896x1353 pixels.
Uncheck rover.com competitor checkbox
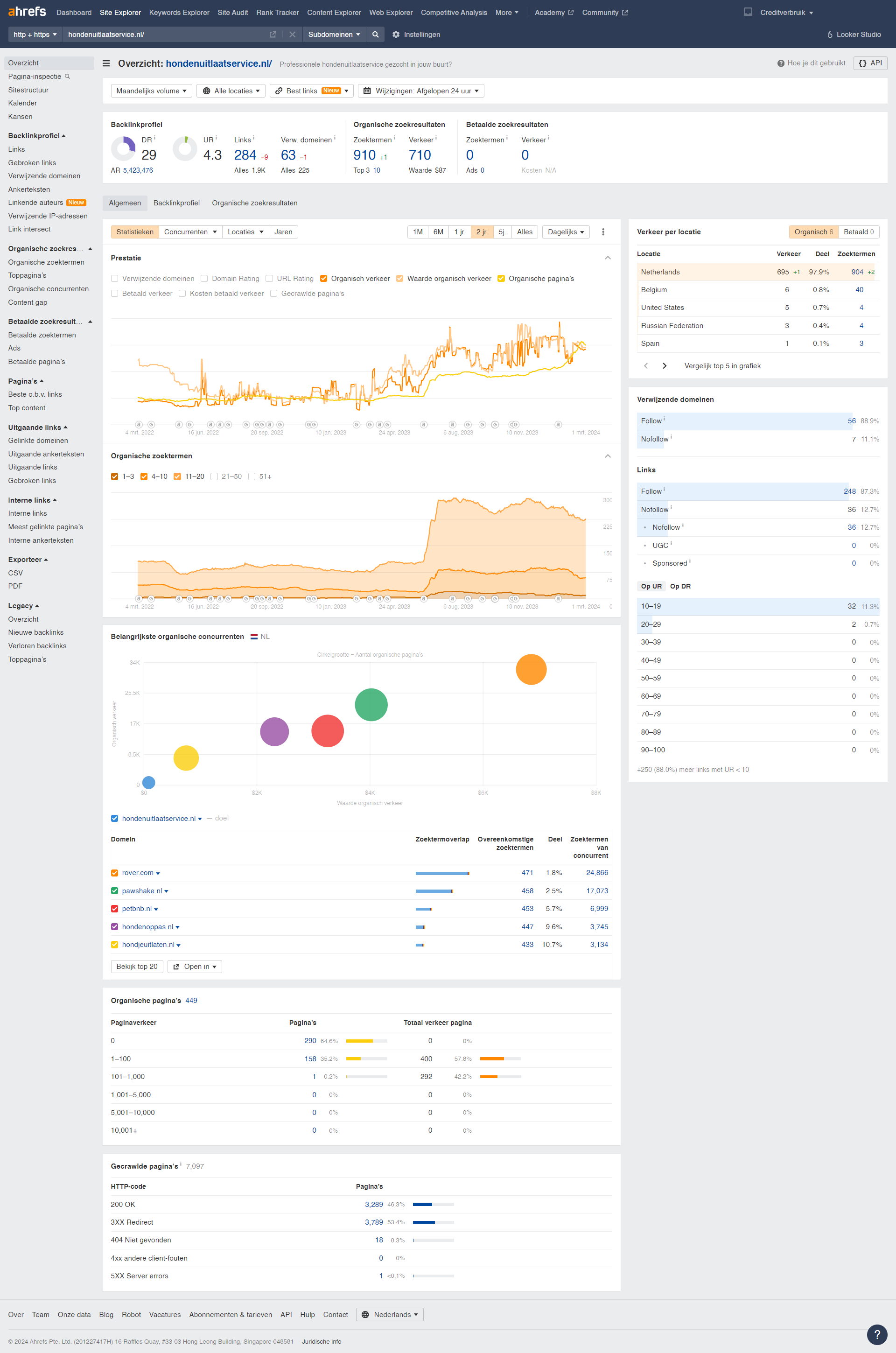coord(115,873)
